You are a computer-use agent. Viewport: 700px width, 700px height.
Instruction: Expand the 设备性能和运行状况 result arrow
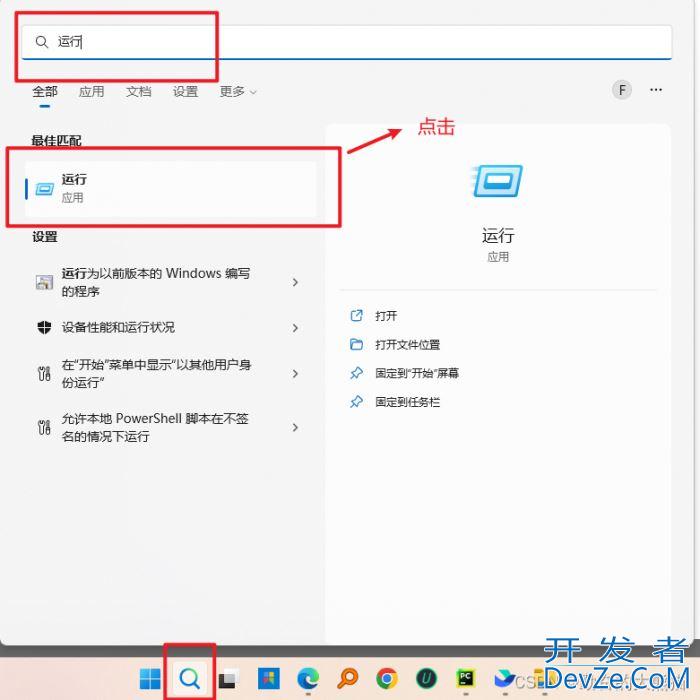pos(295,328)
